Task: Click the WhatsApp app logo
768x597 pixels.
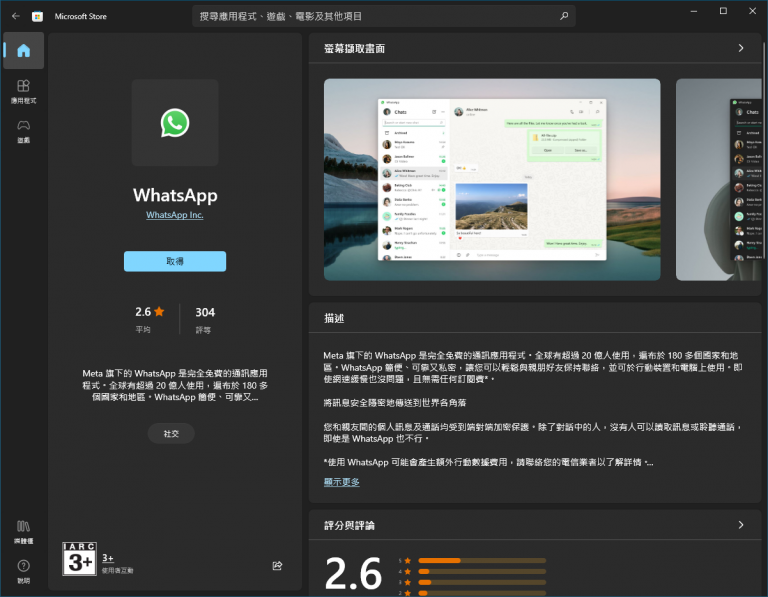Action: pos(175,123)
